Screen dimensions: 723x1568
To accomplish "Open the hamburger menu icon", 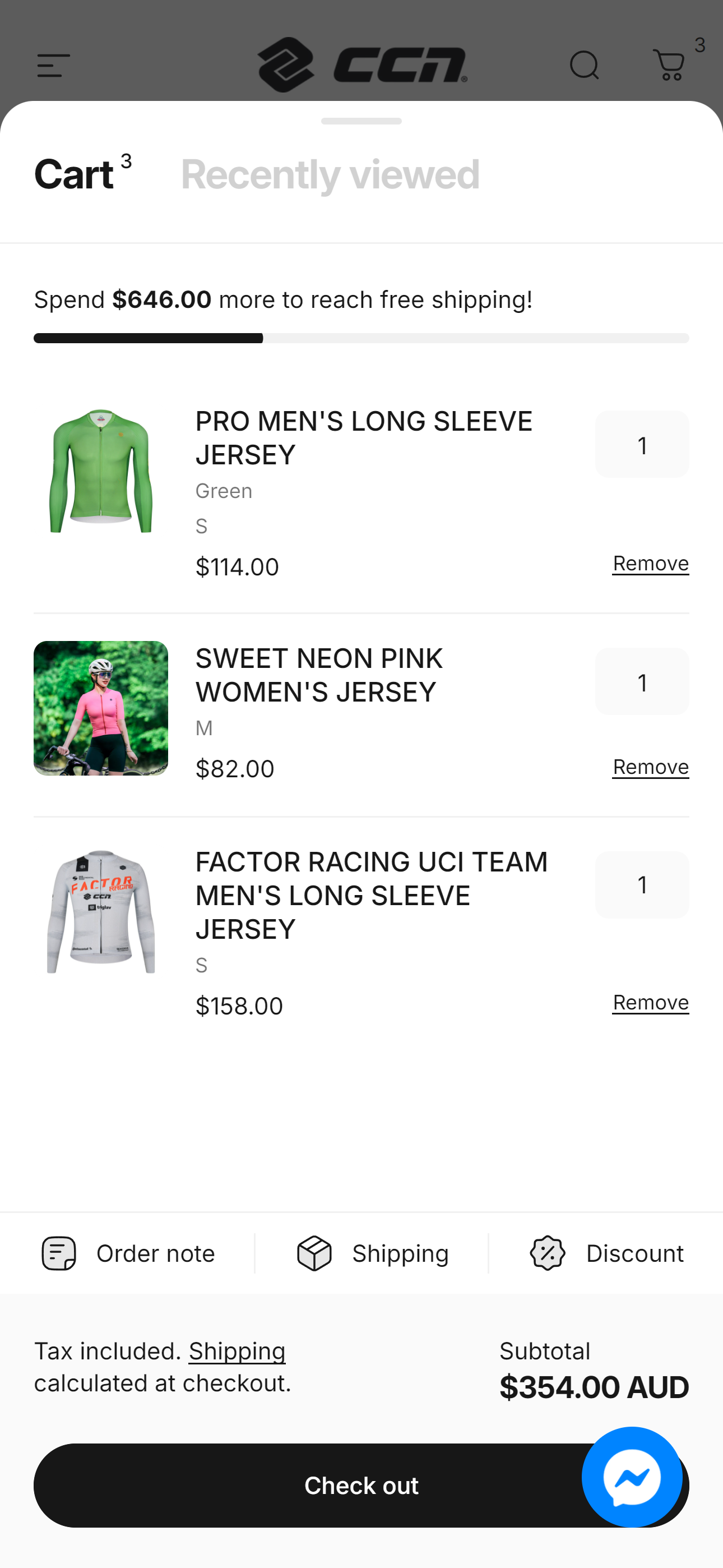I will 54,66.
